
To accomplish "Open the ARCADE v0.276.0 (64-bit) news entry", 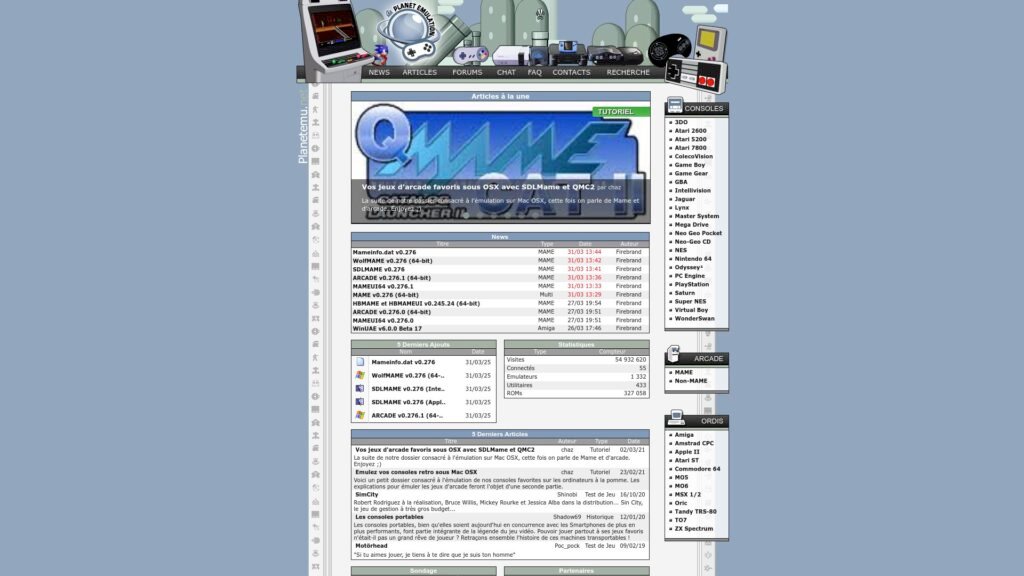I will coord(391,312).
